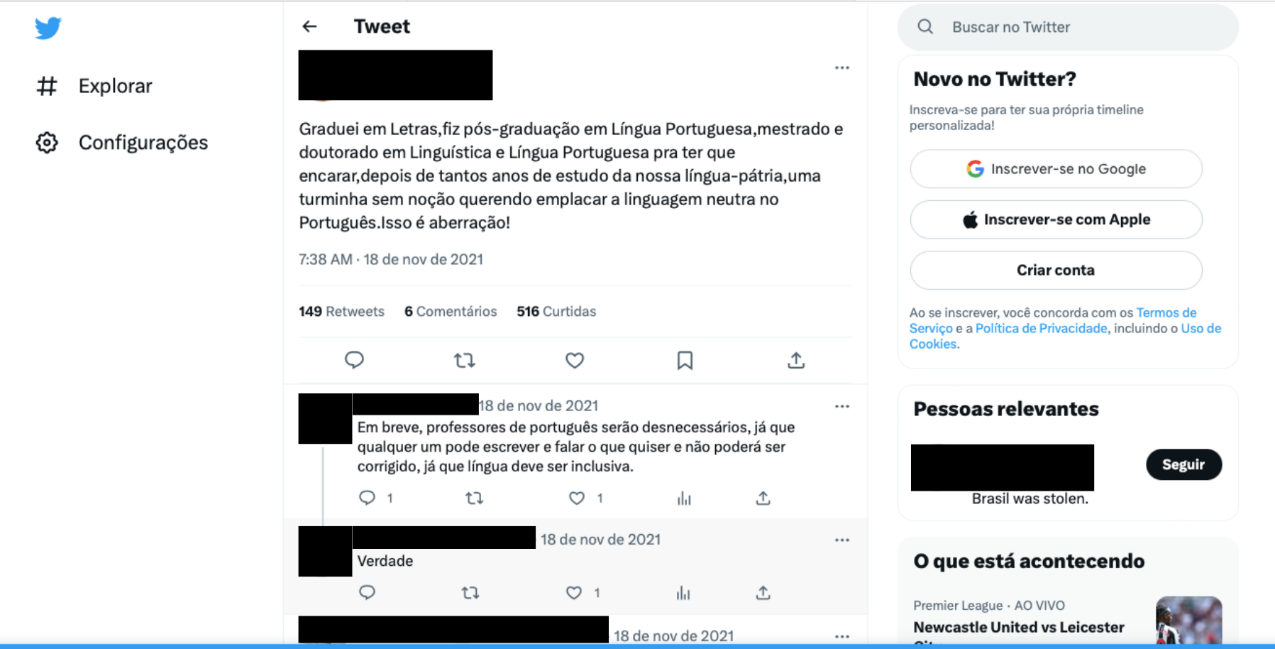This screenshot has width=1275, height=649.
Task: Go back using the arrow beside Tweet
Action: click(x=309, y=27)
